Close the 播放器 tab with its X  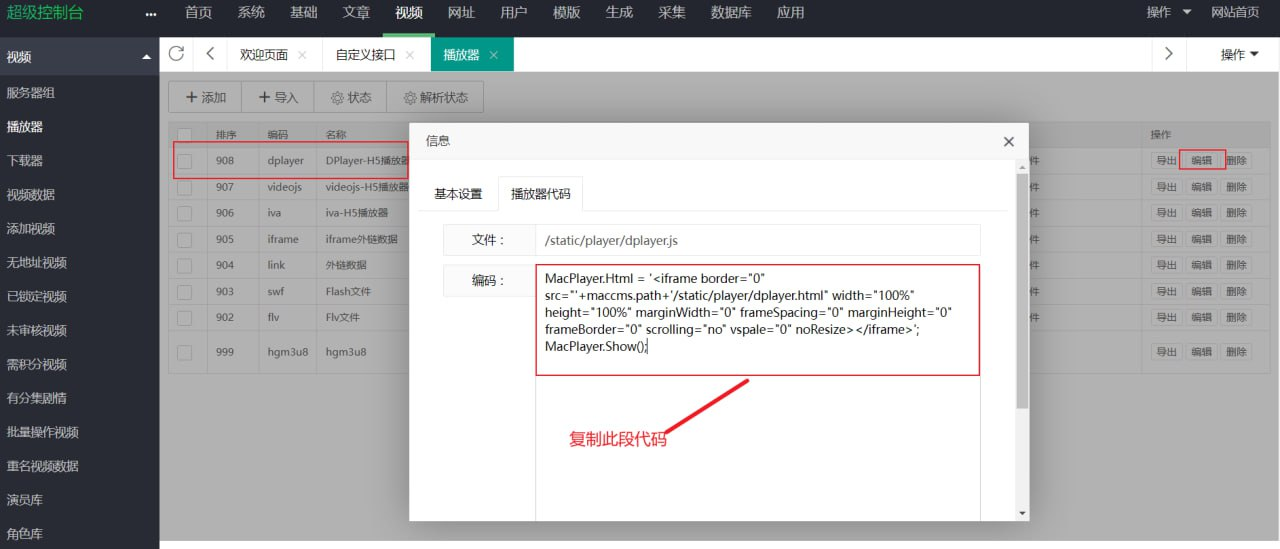click(x=493, y=55)
